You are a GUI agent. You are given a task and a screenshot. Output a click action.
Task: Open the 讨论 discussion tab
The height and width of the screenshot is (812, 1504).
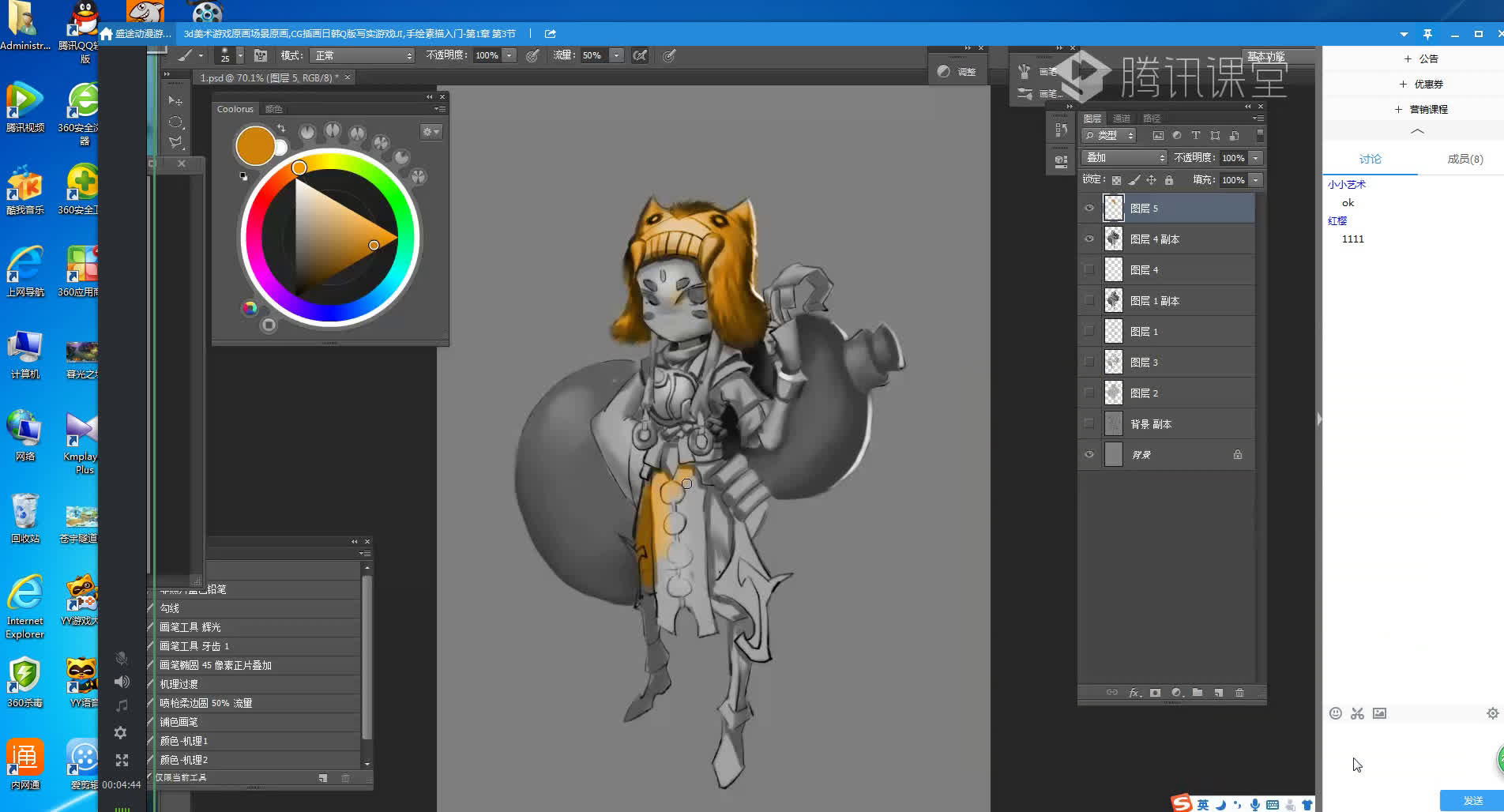(1370, 159)
